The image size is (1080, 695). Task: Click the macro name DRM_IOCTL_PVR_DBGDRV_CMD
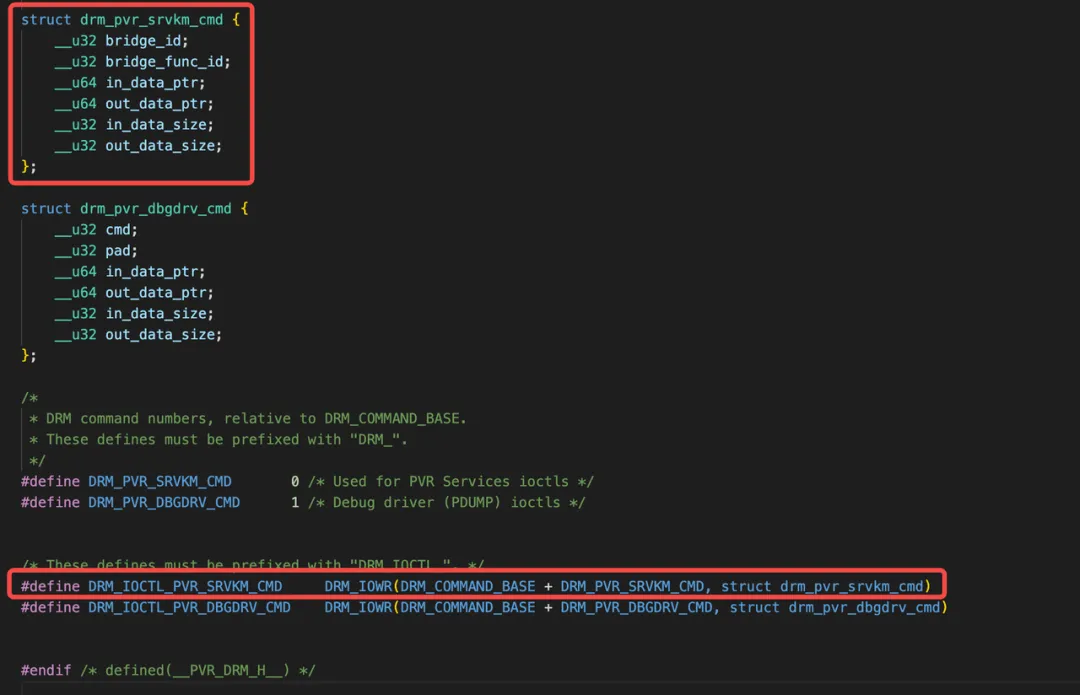pyautogui.click(x=189, y=608)
